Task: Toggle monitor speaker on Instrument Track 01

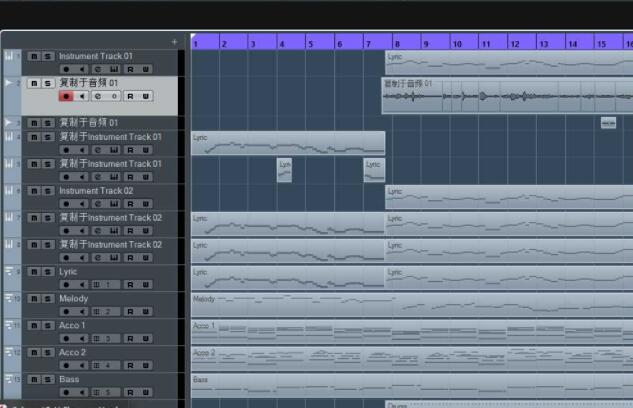Action: pyautogui.click(x=82, y=69)
